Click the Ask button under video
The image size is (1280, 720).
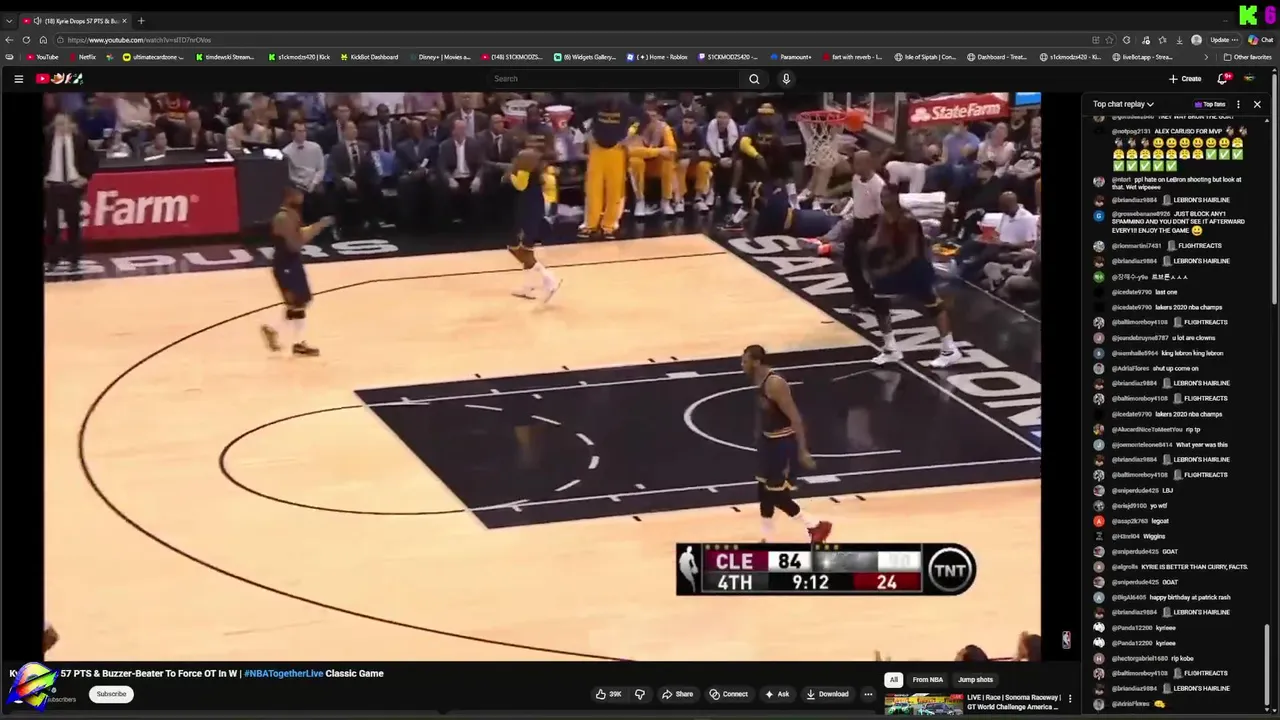(x=777, y=694)
